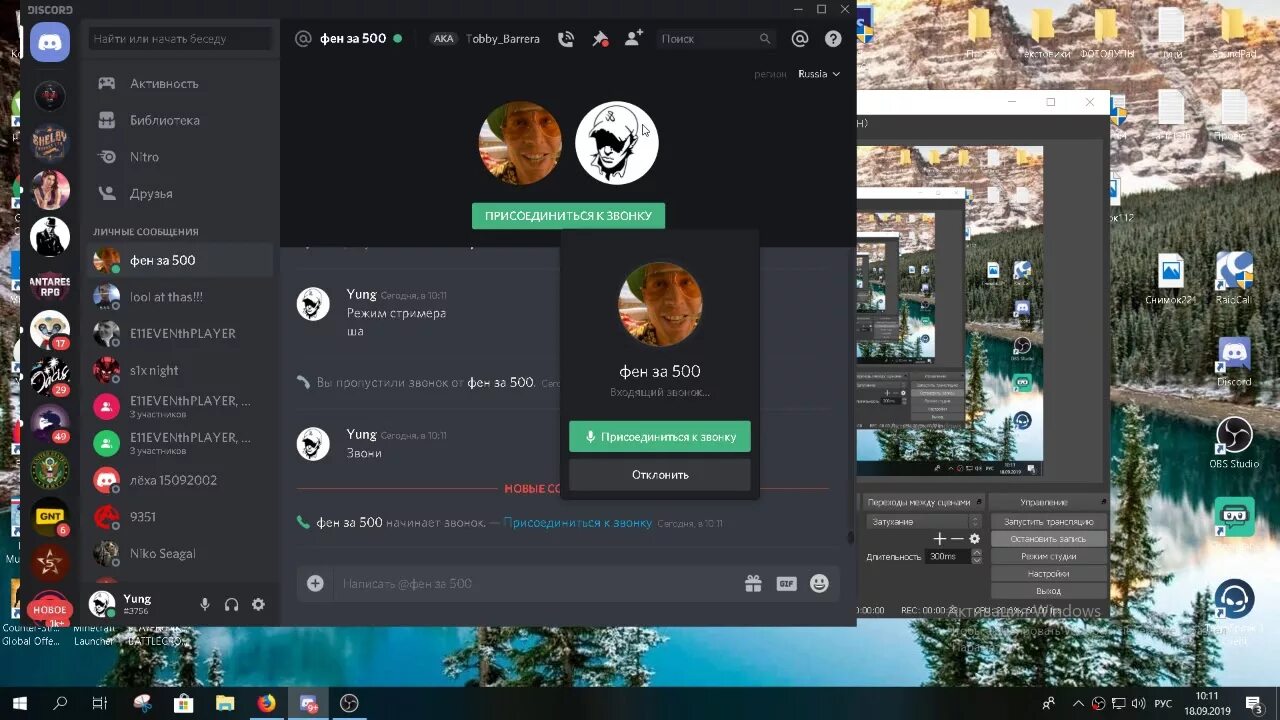Open File Explorer from the taskbar
Image resolution: width=1280 pixels, height=720 pixels.
[225, 703]
